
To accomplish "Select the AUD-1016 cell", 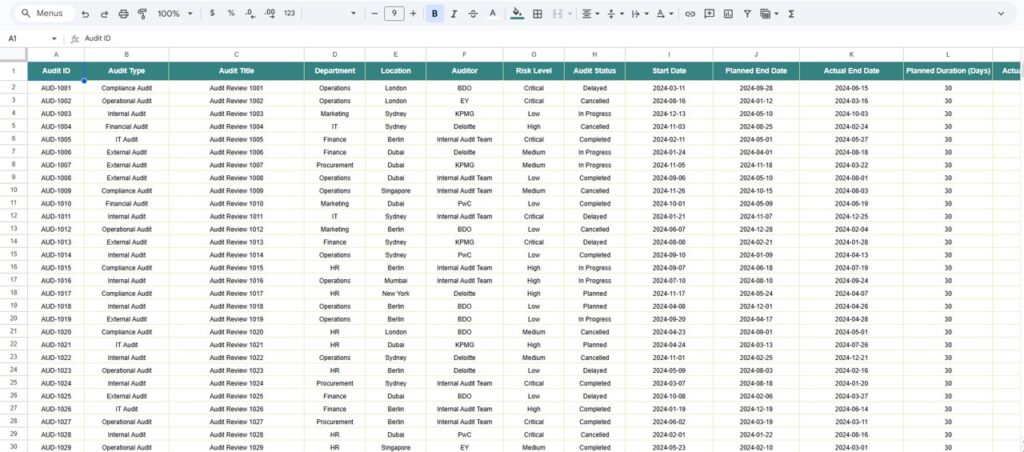I will pyautogui.click(x=56, y=280).
